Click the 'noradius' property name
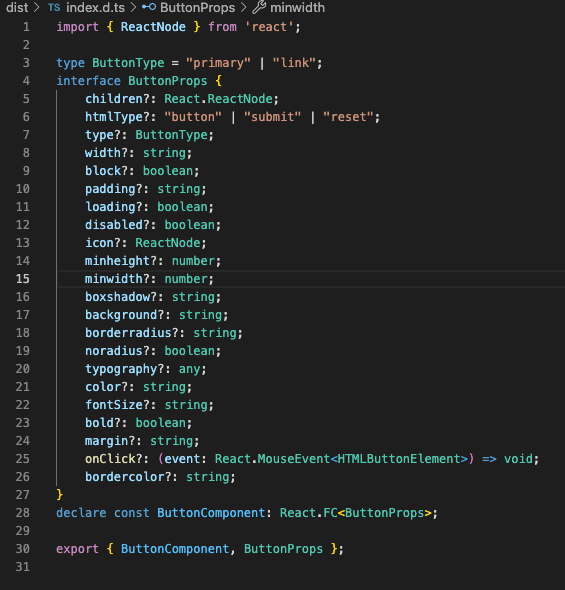Viewport: 565px width, 590px height. pyautogui.click(x=114, y=351)
